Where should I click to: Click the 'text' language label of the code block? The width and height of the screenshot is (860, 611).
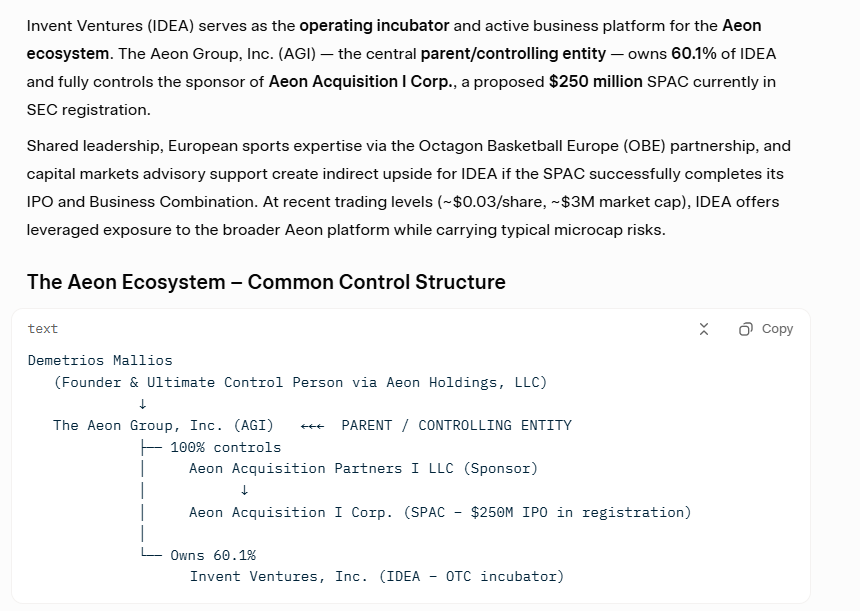coord(43,329)
